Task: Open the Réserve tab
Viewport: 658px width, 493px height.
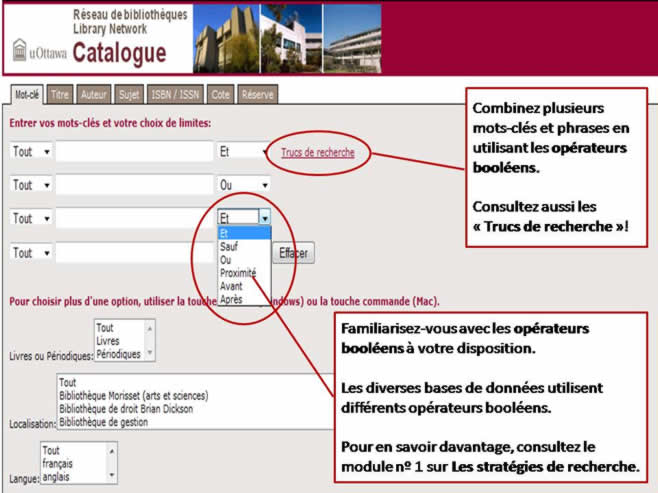Action: [x=257, y=94]
